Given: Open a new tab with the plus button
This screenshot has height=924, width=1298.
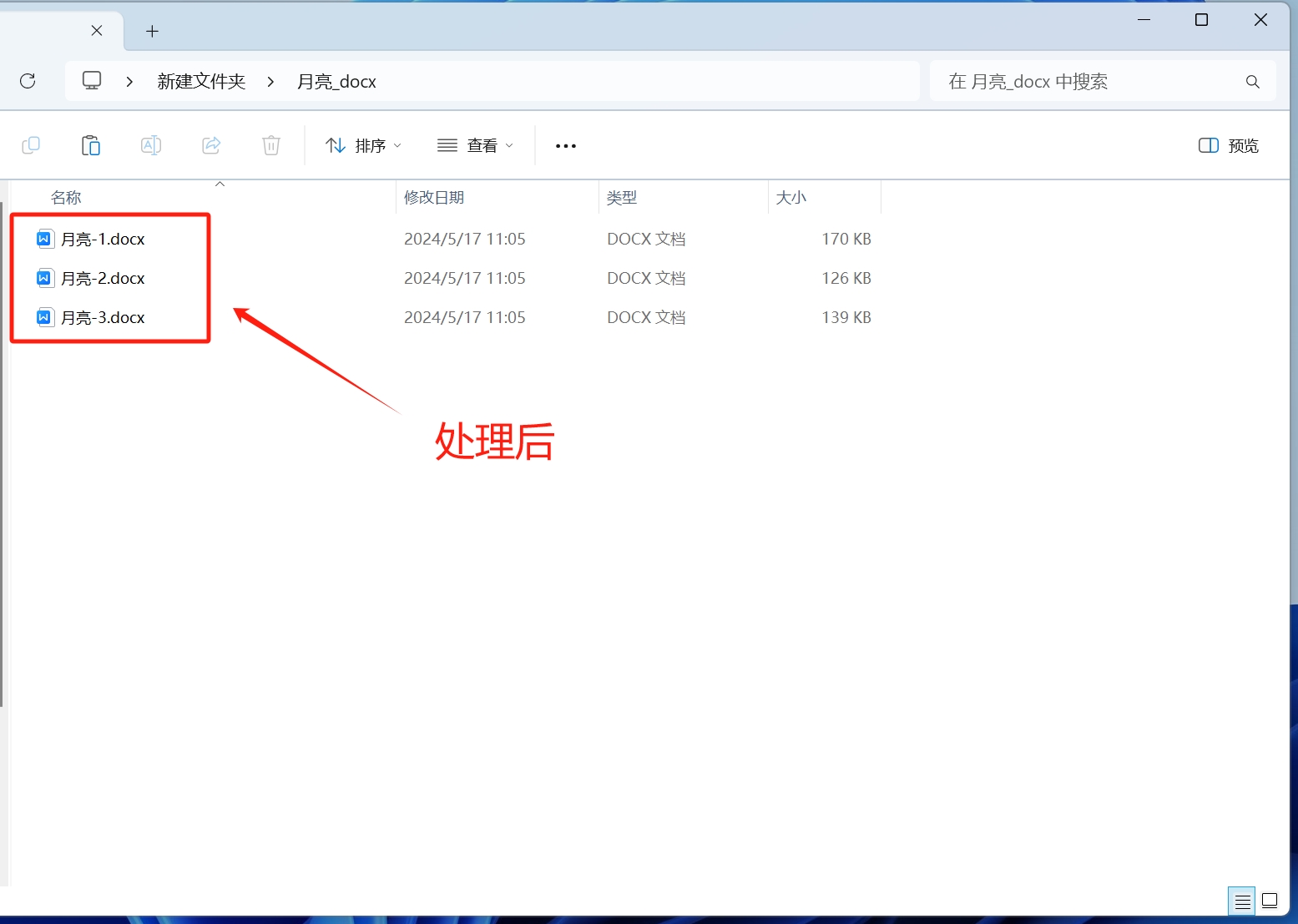Looking at the screenshot, I should pyautogui.click(x=152, y=31).
